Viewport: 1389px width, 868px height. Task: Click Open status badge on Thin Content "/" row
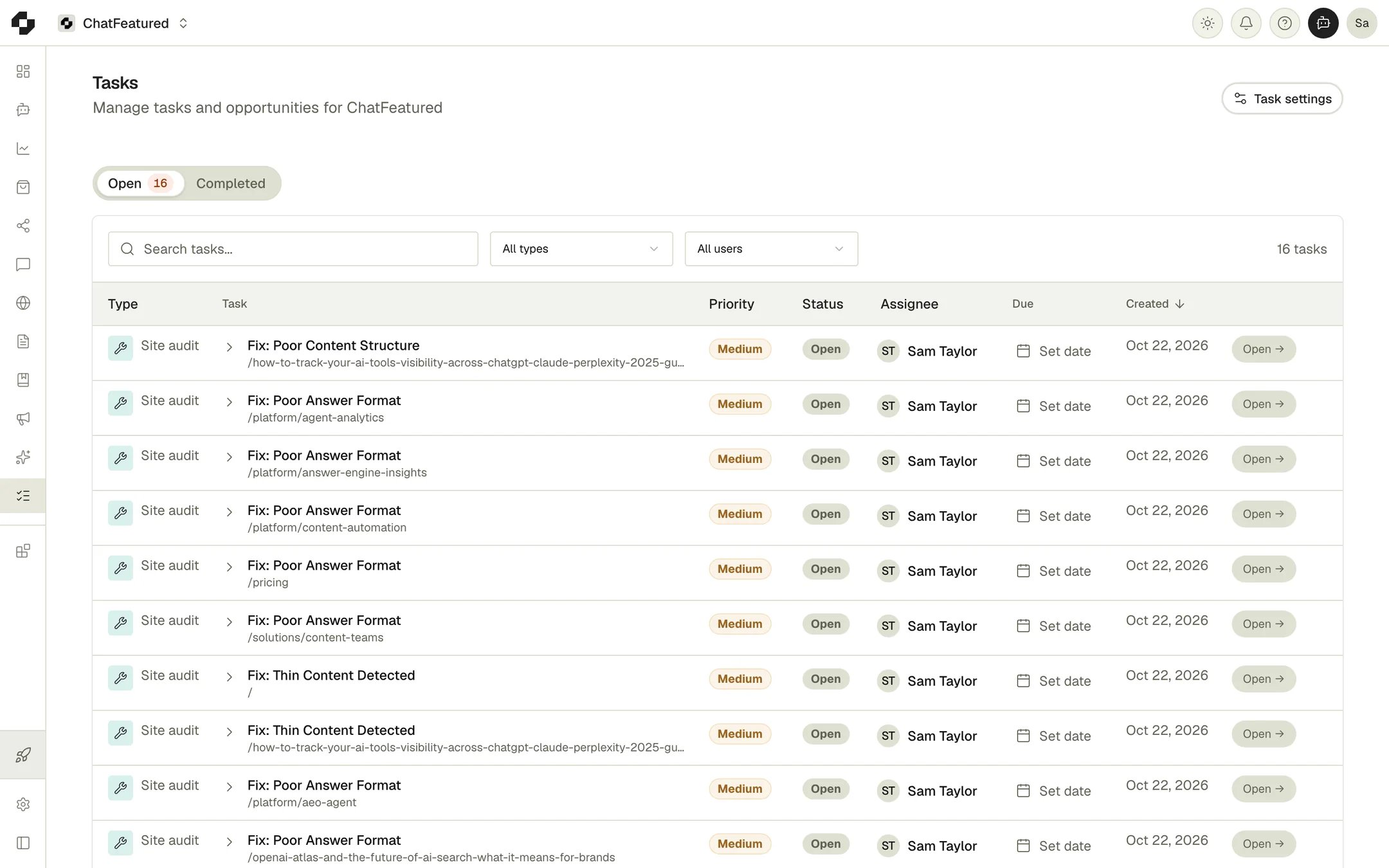[826, 679]
